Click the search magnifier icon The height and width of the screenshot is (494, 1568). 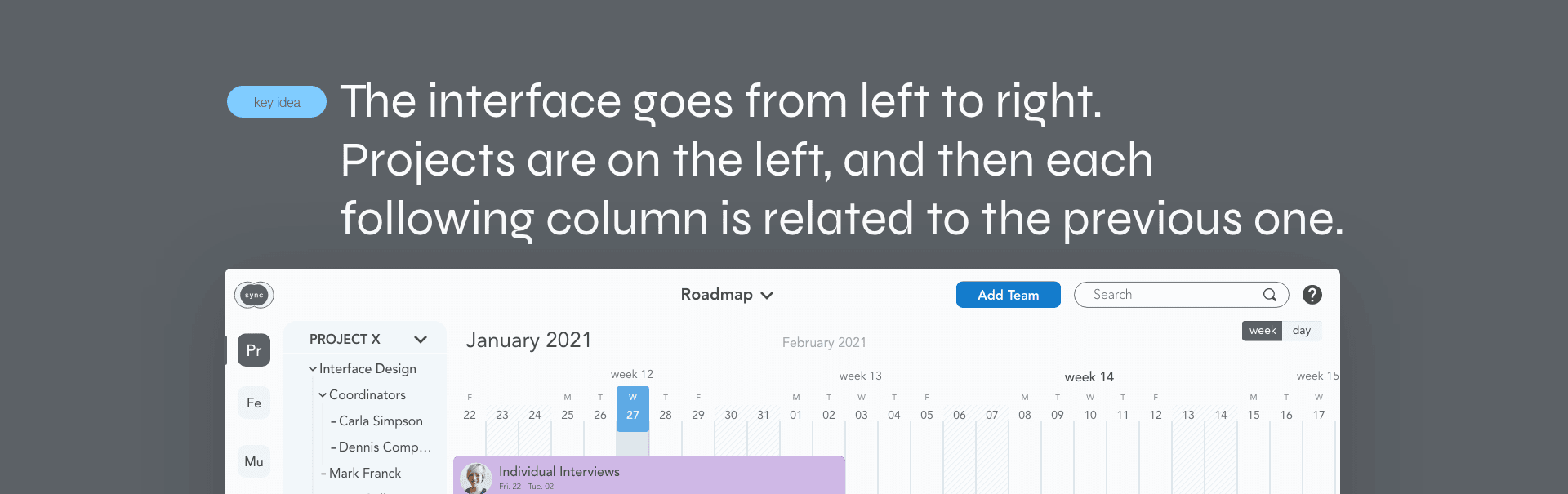(x=1270, y=295)
